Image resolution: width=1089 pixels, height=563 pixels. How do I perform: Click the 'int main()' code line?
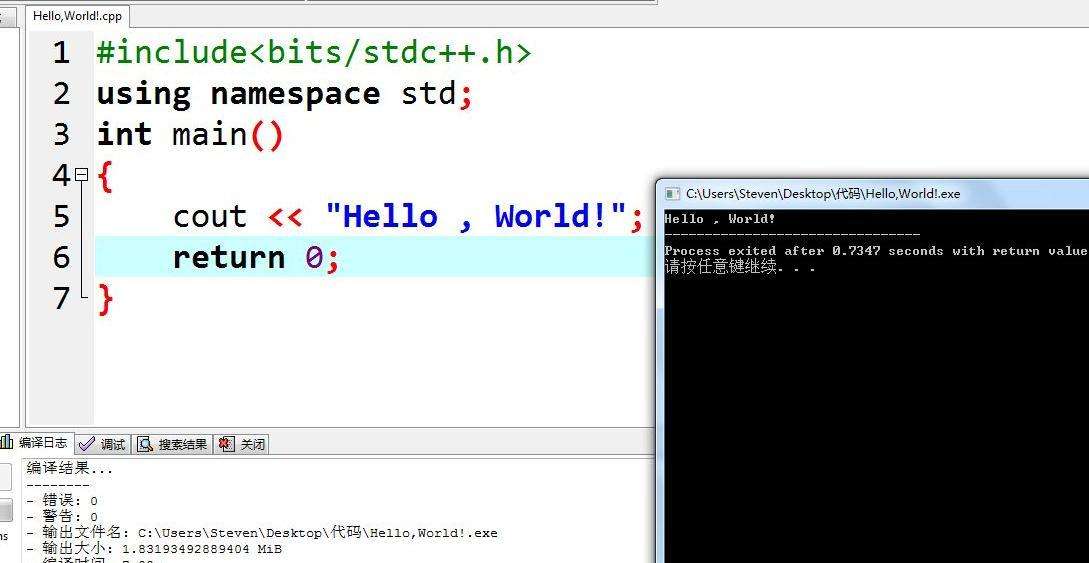click(190, 135)
